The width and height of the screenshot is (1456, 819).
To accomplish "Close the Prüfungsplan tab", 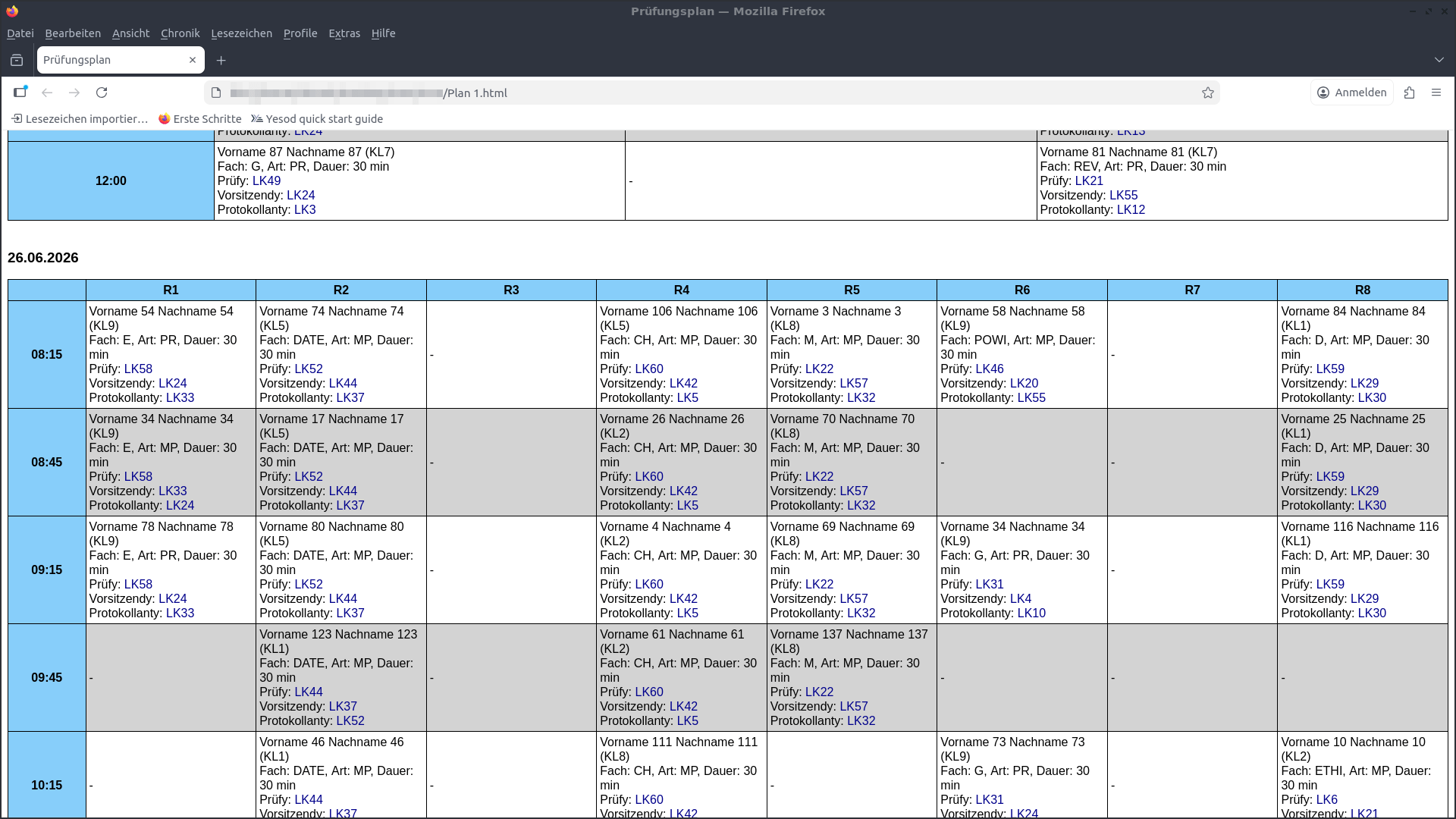I will 193,60.
